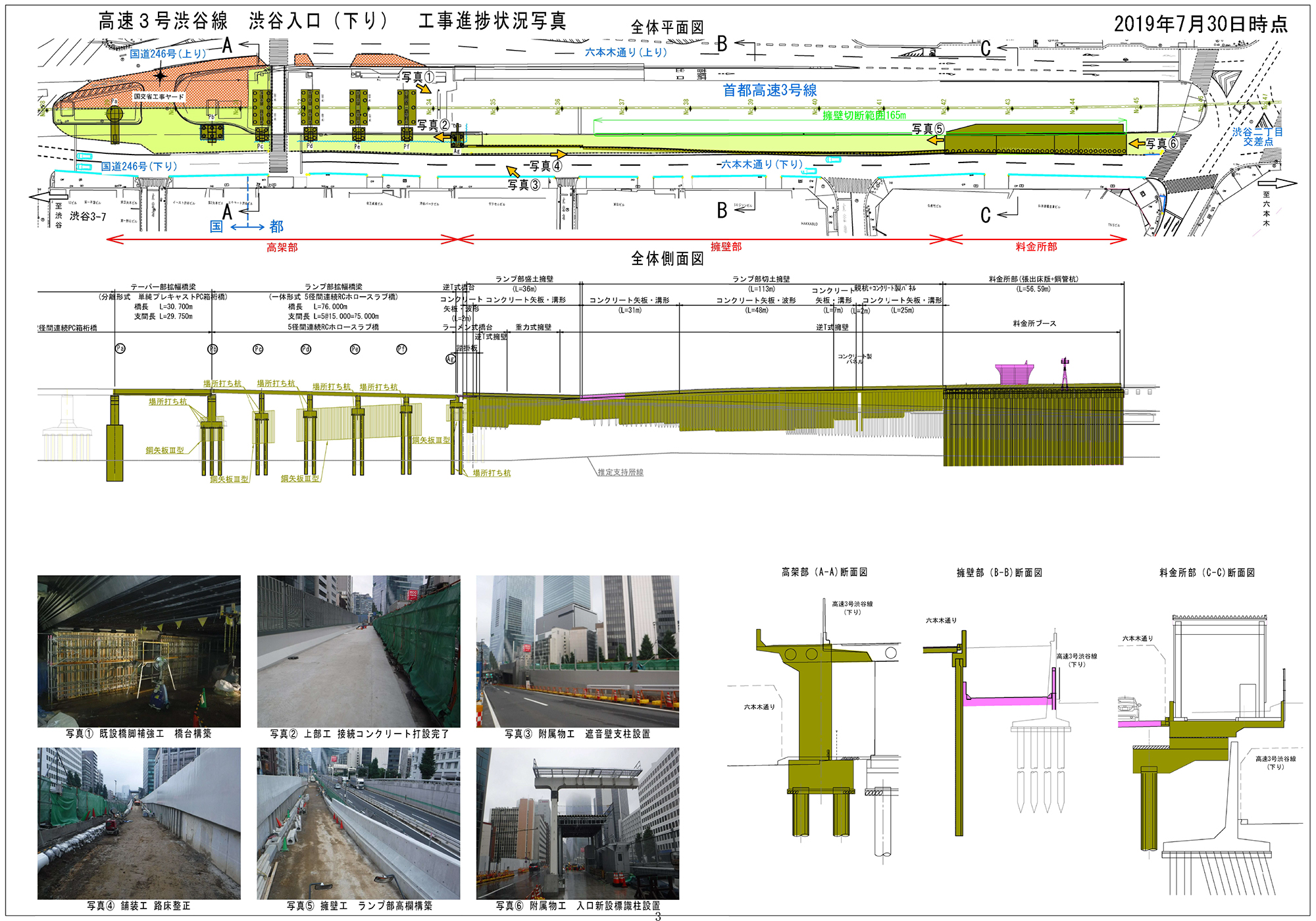
Task: Click the hollow left arrow toward 至渋谷
Action: pyautogui.click(x=48, y=196)
